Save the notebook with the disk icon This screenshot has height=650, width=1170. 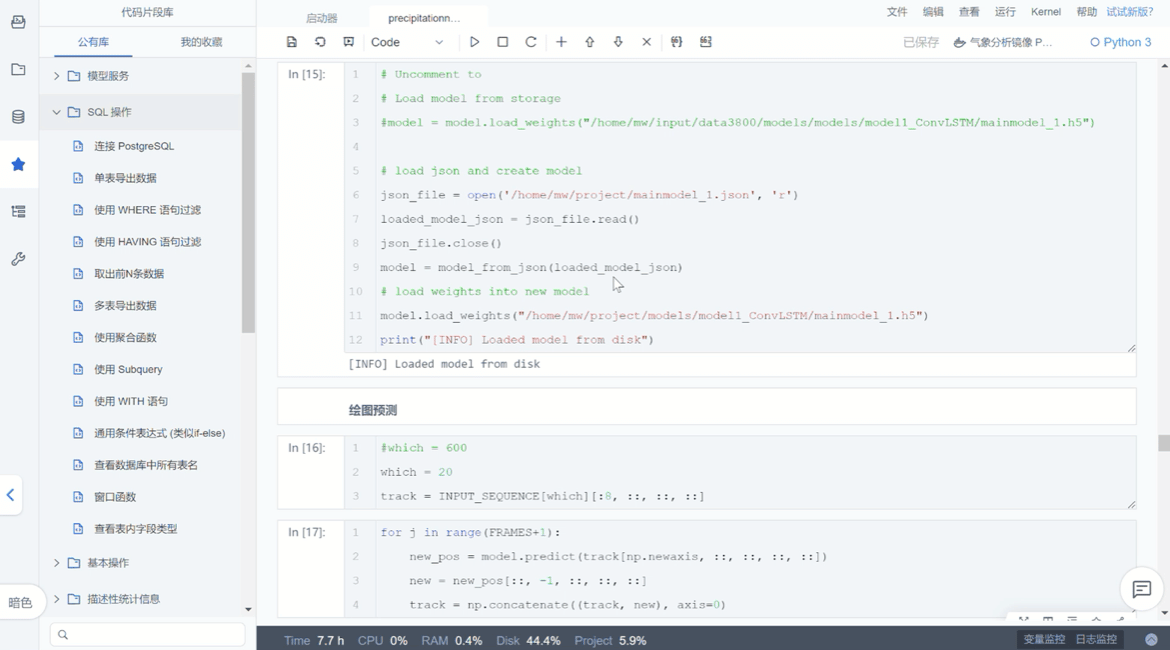pos(292,43)
